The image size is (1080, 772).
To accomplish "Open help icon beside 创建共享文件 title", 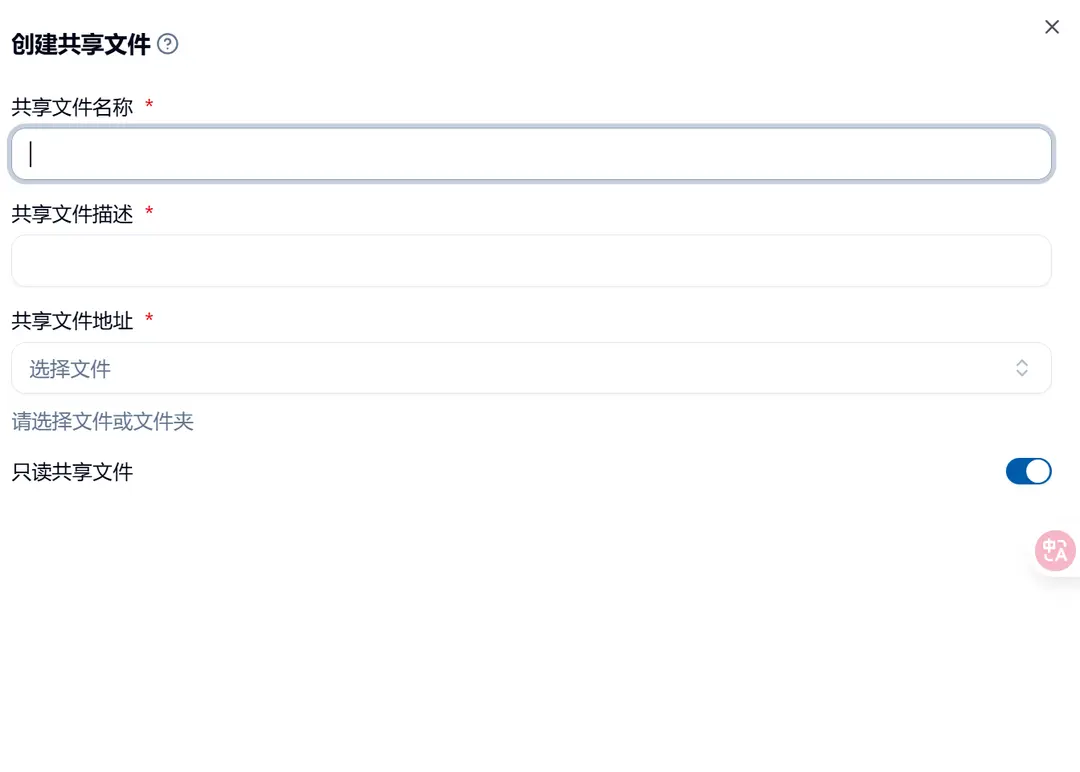I will click(167, 44).
